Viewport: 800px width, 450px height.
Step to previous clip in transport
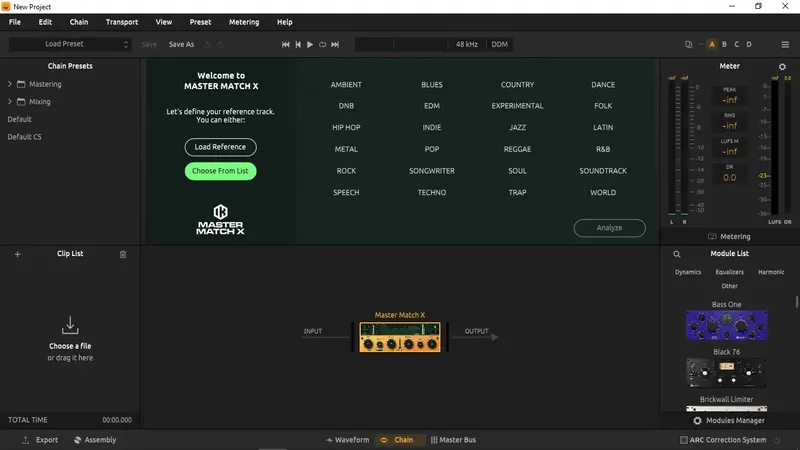298,44
